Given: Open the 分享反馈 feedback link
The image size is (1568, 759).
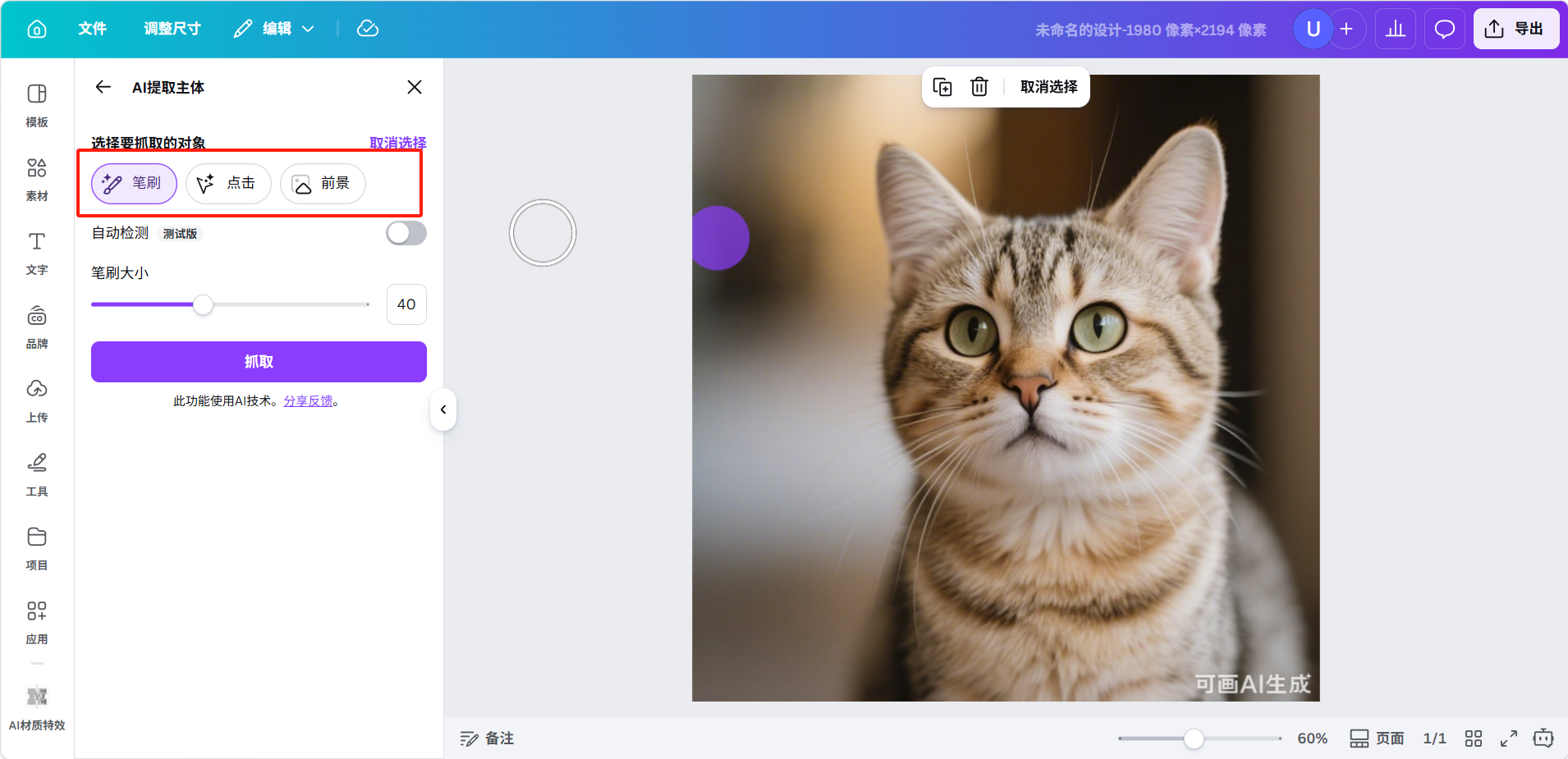Looking at the screenshot, I should point(309,401).
